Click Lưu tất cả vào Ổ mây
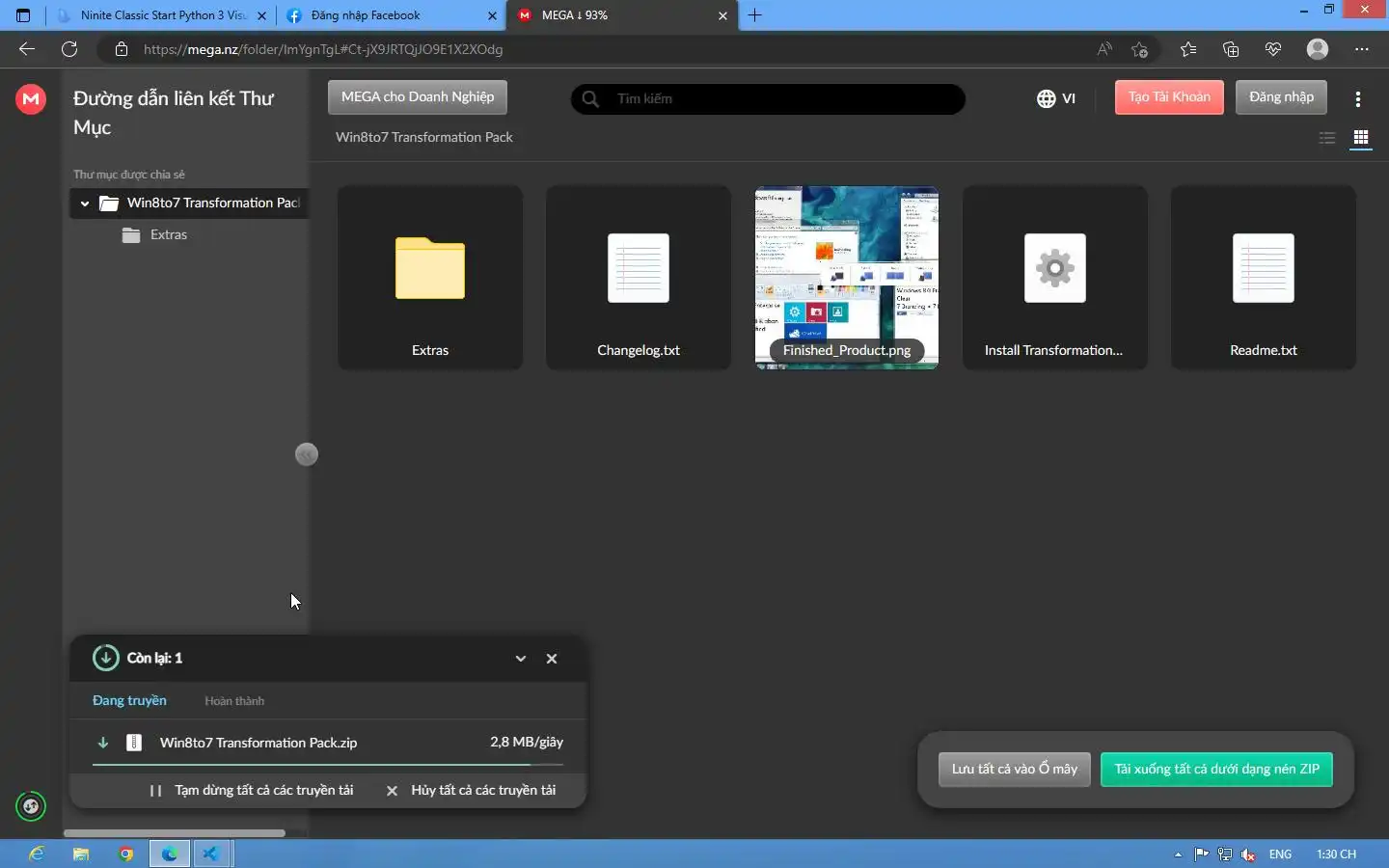 [1015, 769]
